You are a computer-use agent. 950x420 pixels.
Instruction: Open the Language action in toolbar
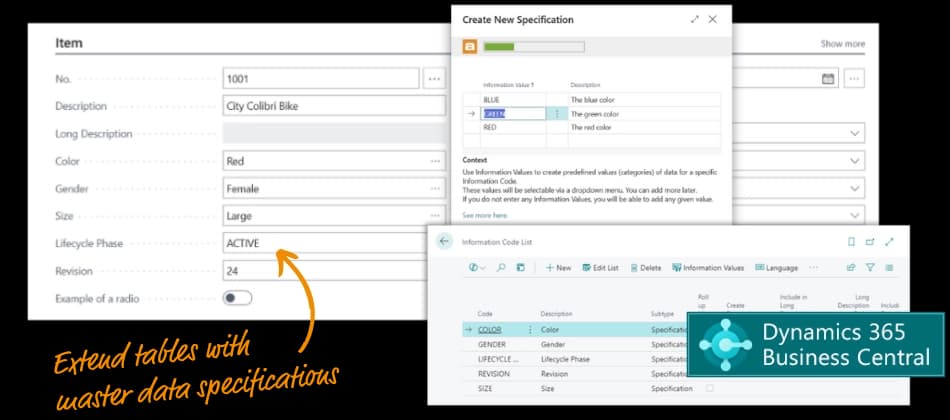pyautogui.click(x=776, y=267)
